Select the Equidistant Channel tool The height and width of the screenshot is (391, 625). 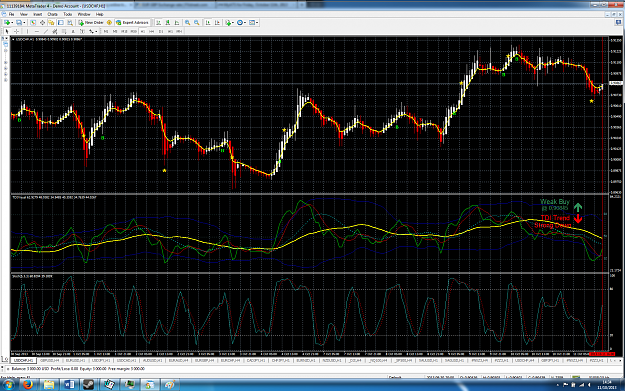[55, 31]
